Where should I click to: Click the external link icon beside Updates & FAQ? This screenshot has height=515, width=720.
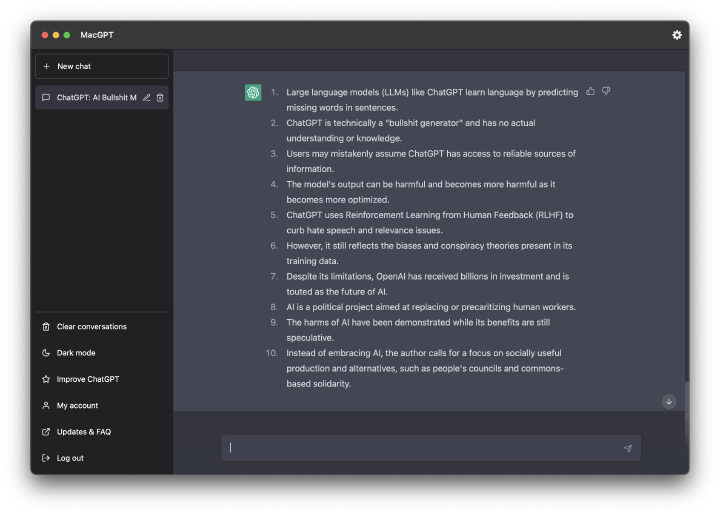46,431
